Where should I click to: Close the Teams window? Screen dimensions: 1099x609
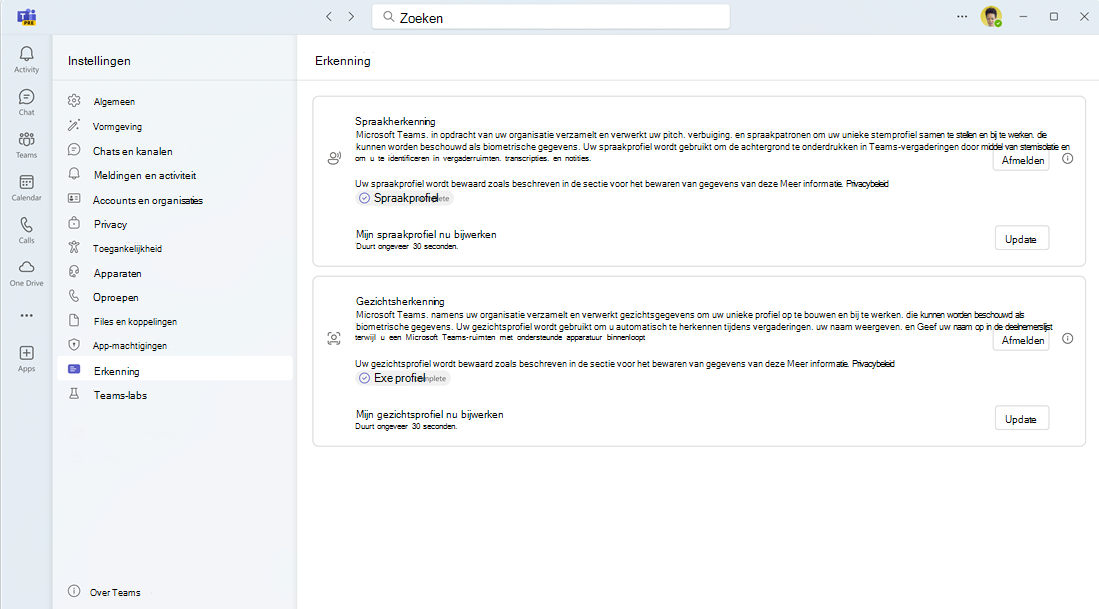[1084, 17]
